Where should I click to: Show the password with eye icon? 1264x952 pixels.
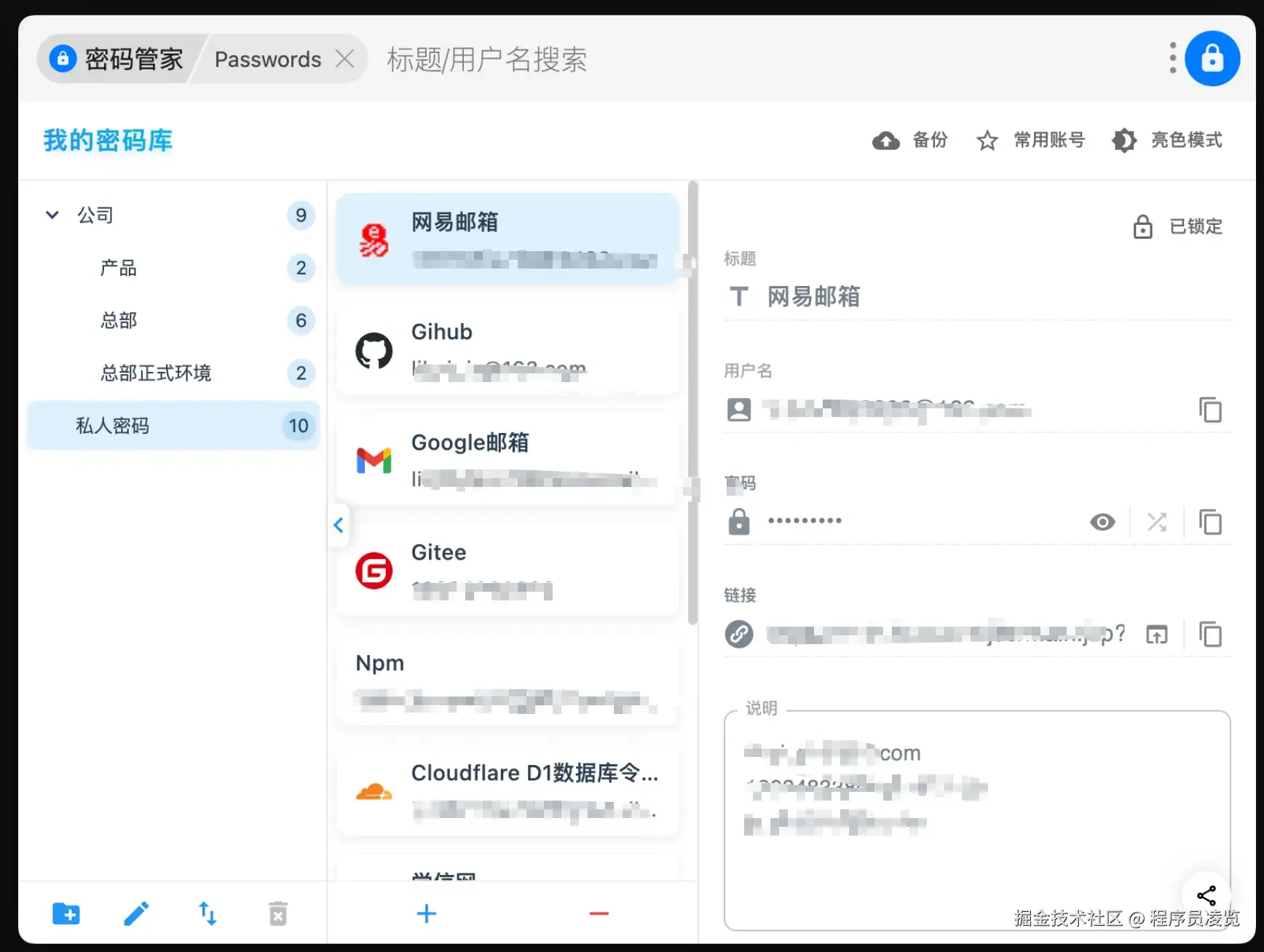click(x=1102, y=522)
